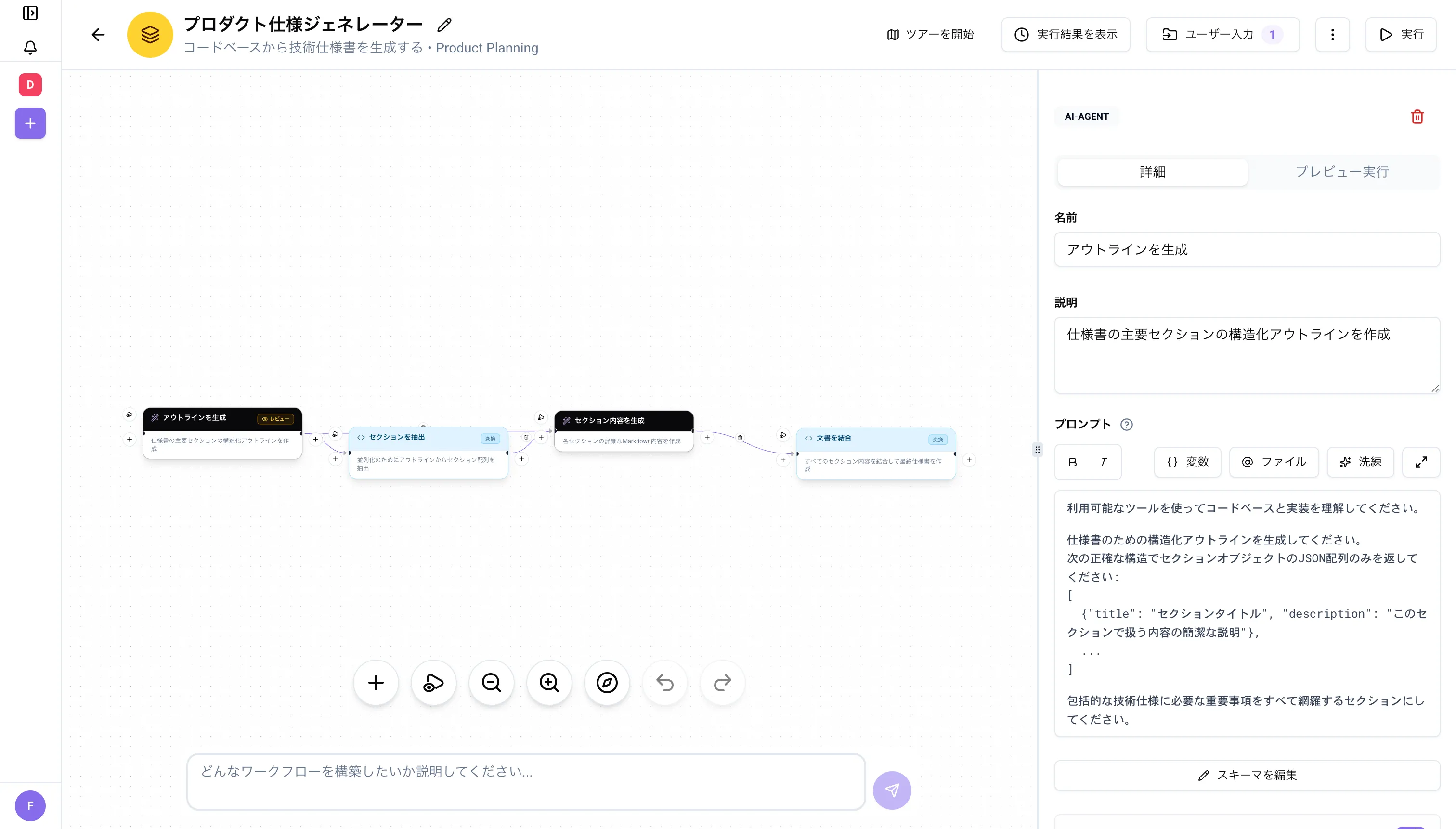Preview-run icon left of アウトラインを生成 node
The image size is (1456, 829).
129,414
